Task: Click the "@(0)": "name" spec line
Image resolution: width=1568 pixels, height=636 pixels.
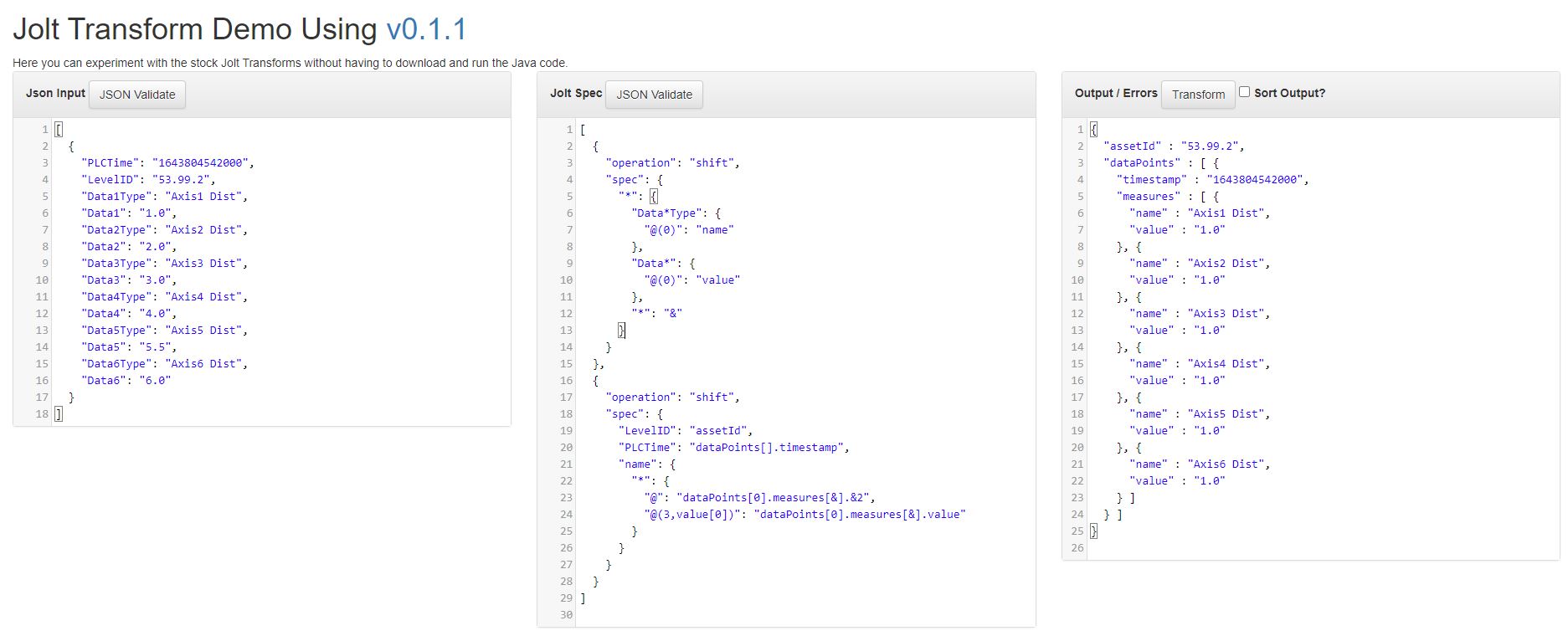Action: (689, 230)
